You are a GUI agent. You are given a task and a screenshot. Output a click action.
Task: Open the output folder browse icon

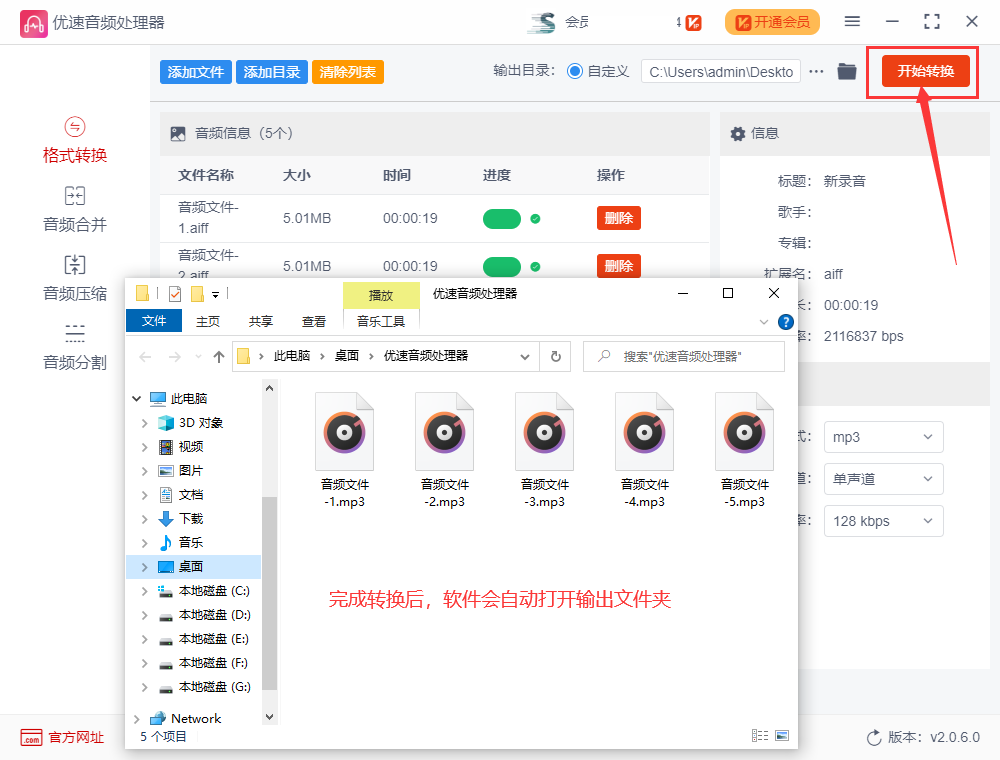pyautogui.click(x=846, y=71)
